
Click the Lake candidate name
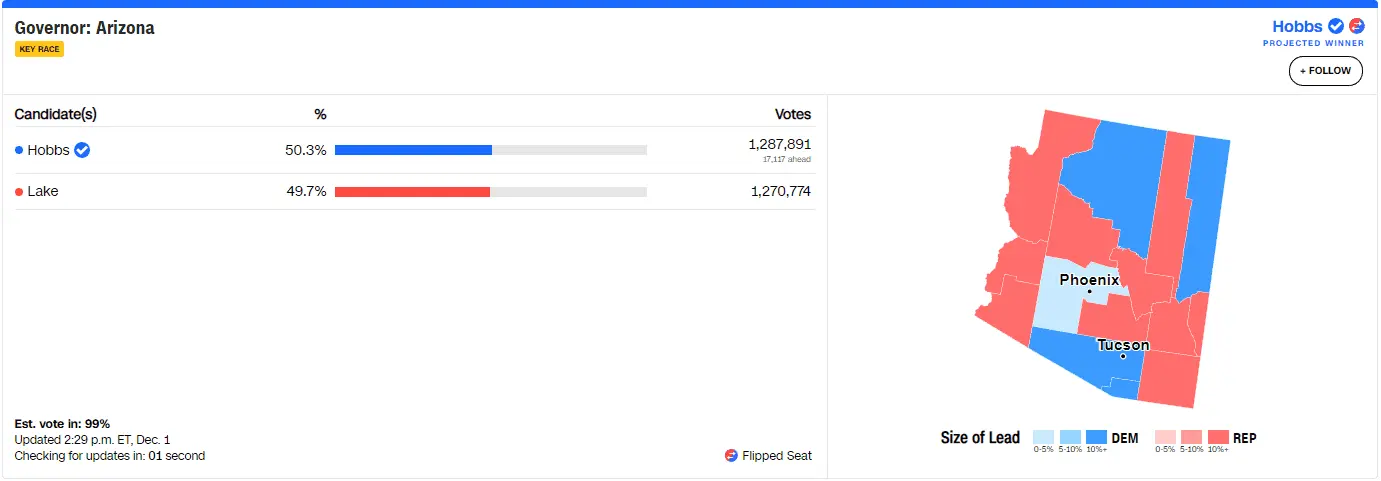[43, 191]
